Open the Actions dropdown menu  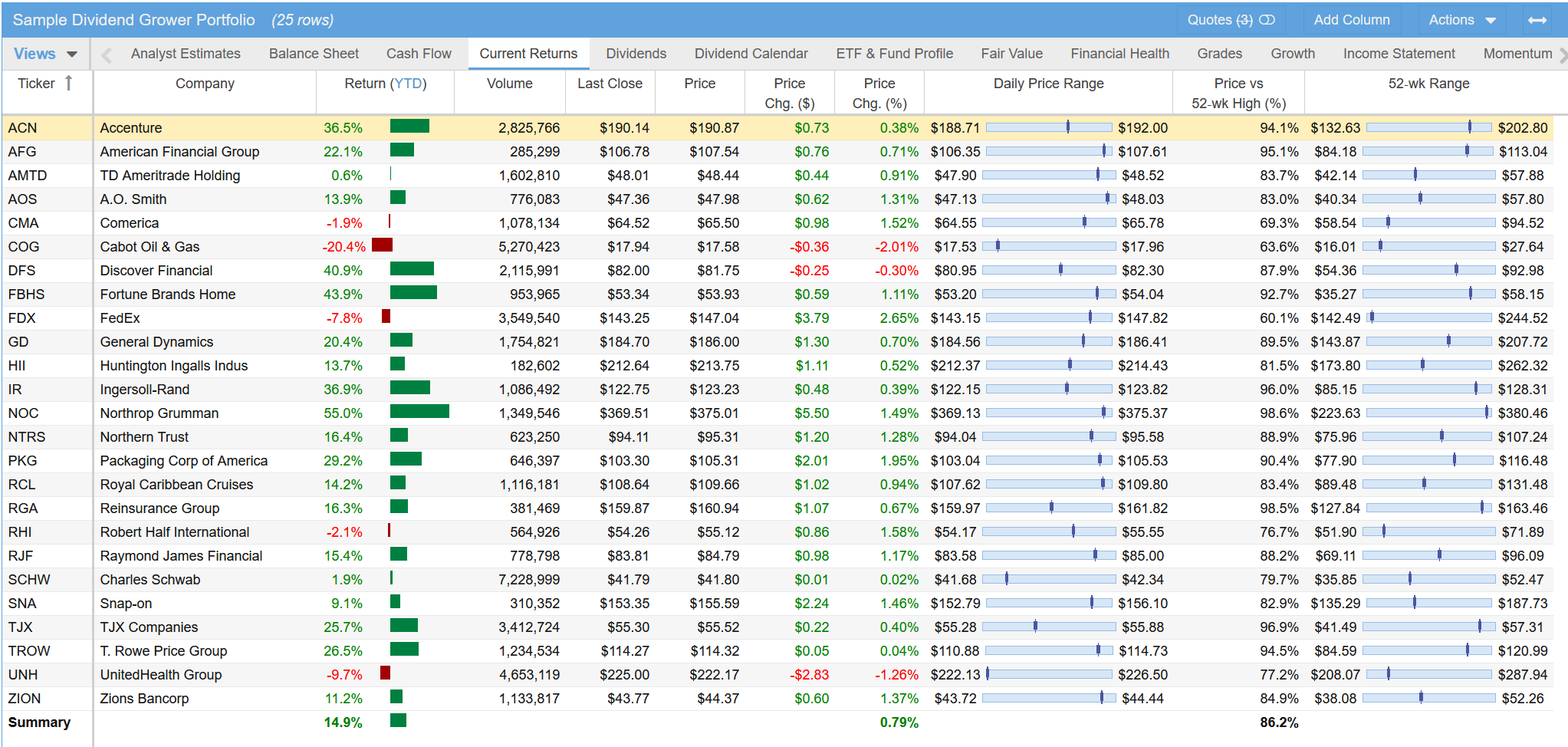click(1462, 20)
